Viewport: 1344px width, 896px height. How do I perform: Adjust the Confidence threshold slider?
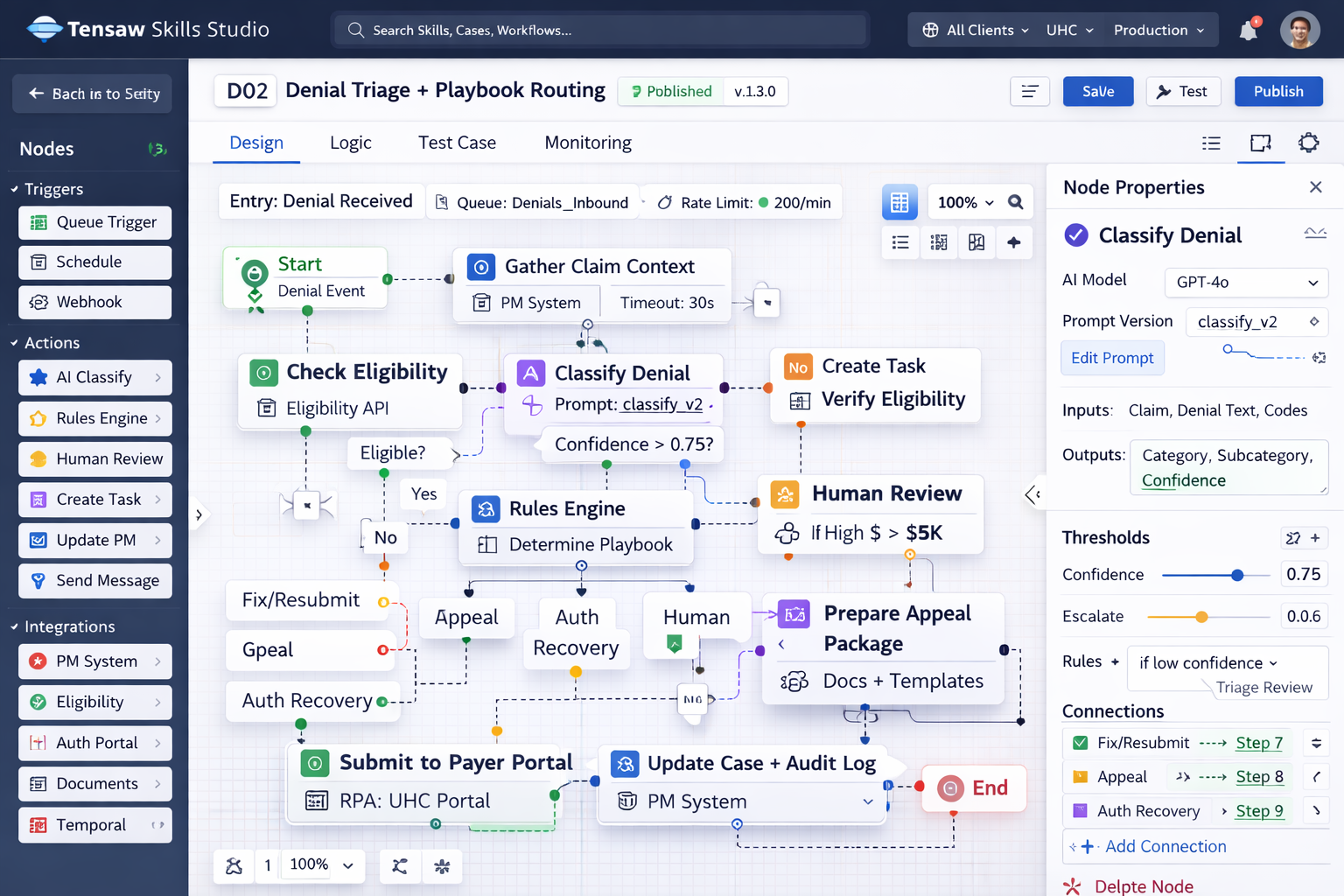[x=1237, y=575]
